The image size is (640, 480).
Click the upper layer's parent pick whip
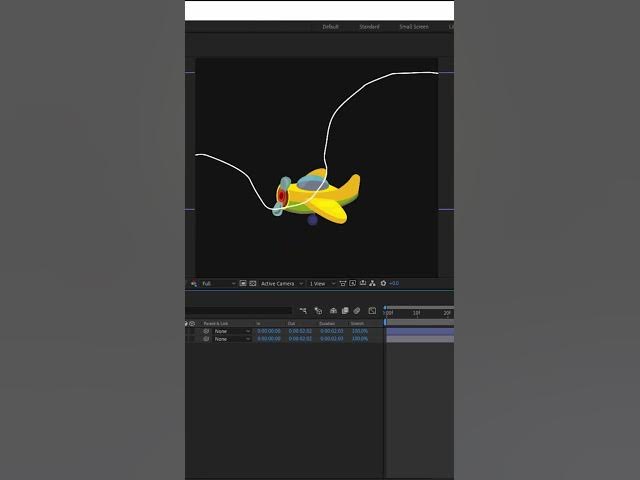(206, 331)
